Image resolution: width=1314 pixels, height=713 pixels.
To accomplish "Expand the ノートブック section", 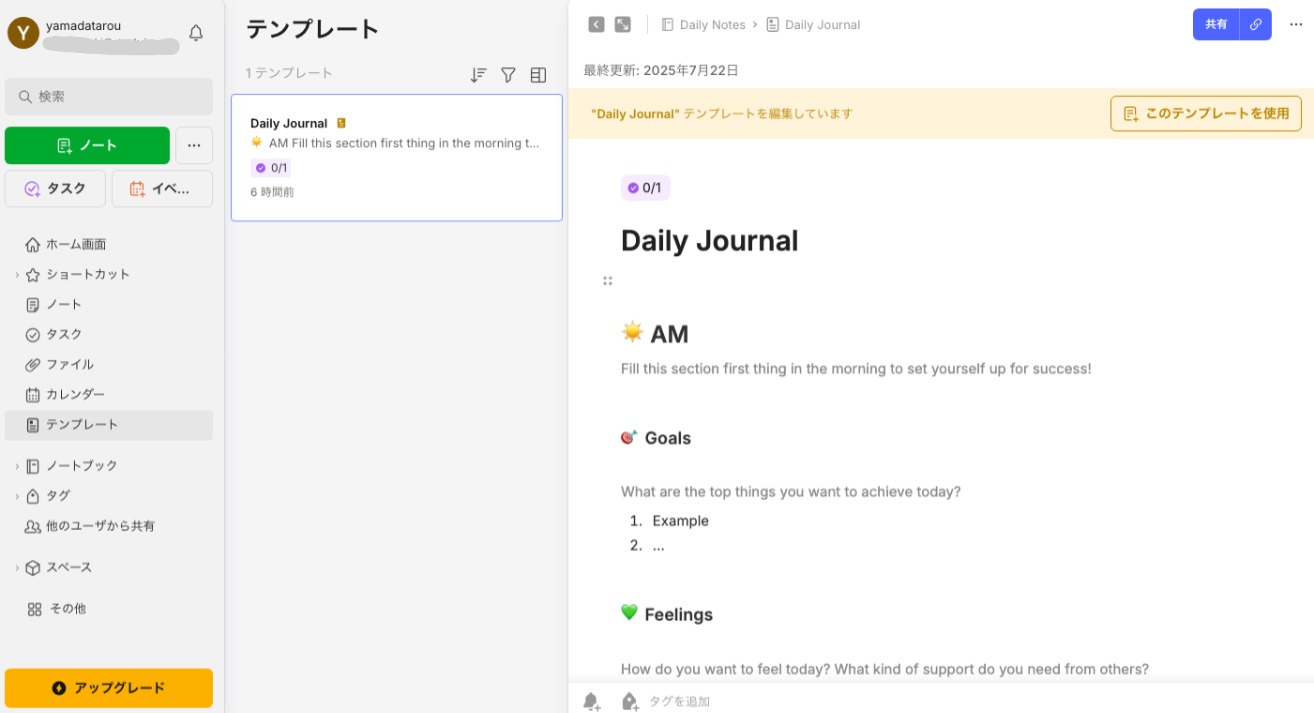I will pyautogui.click(x=16, y=465).
